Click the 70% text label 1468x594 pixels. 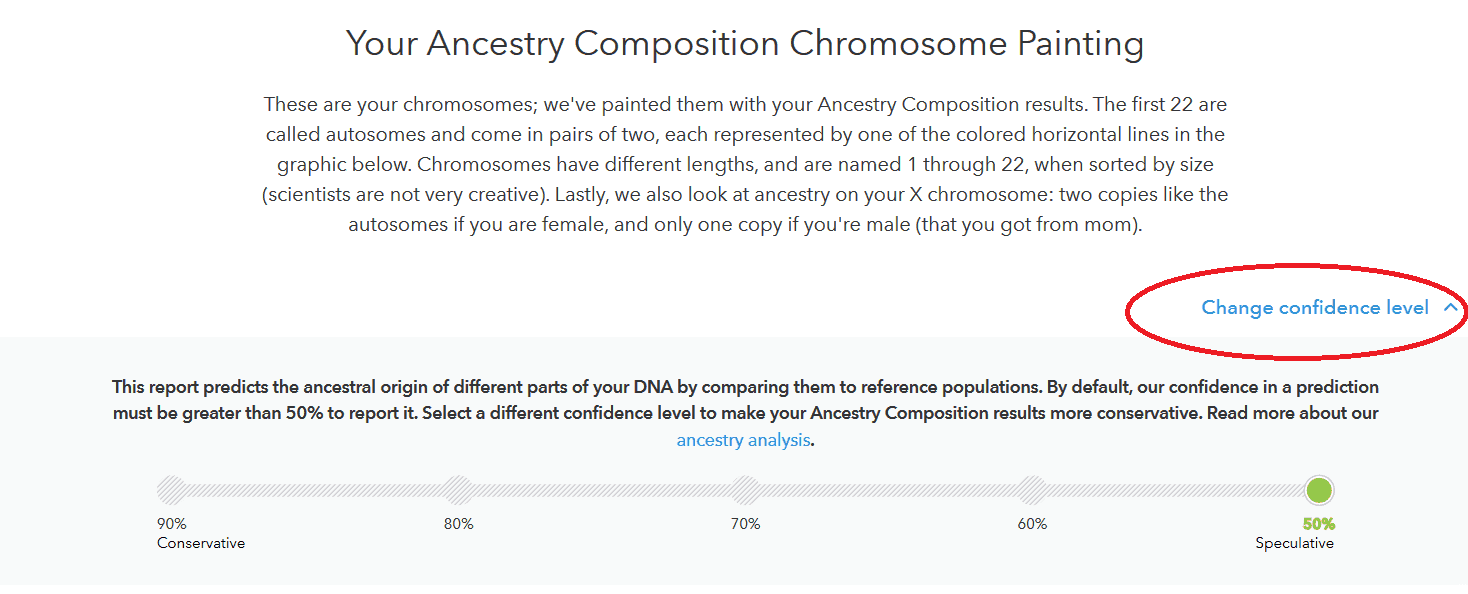coord(746,524)
